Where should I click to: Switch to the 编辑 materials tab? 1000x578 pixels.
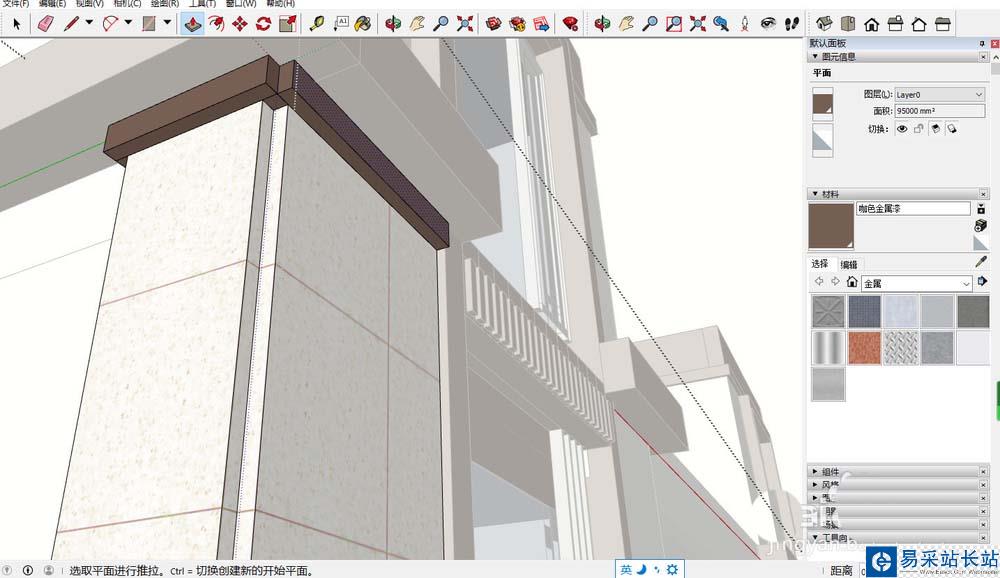(x=849, y=264)
